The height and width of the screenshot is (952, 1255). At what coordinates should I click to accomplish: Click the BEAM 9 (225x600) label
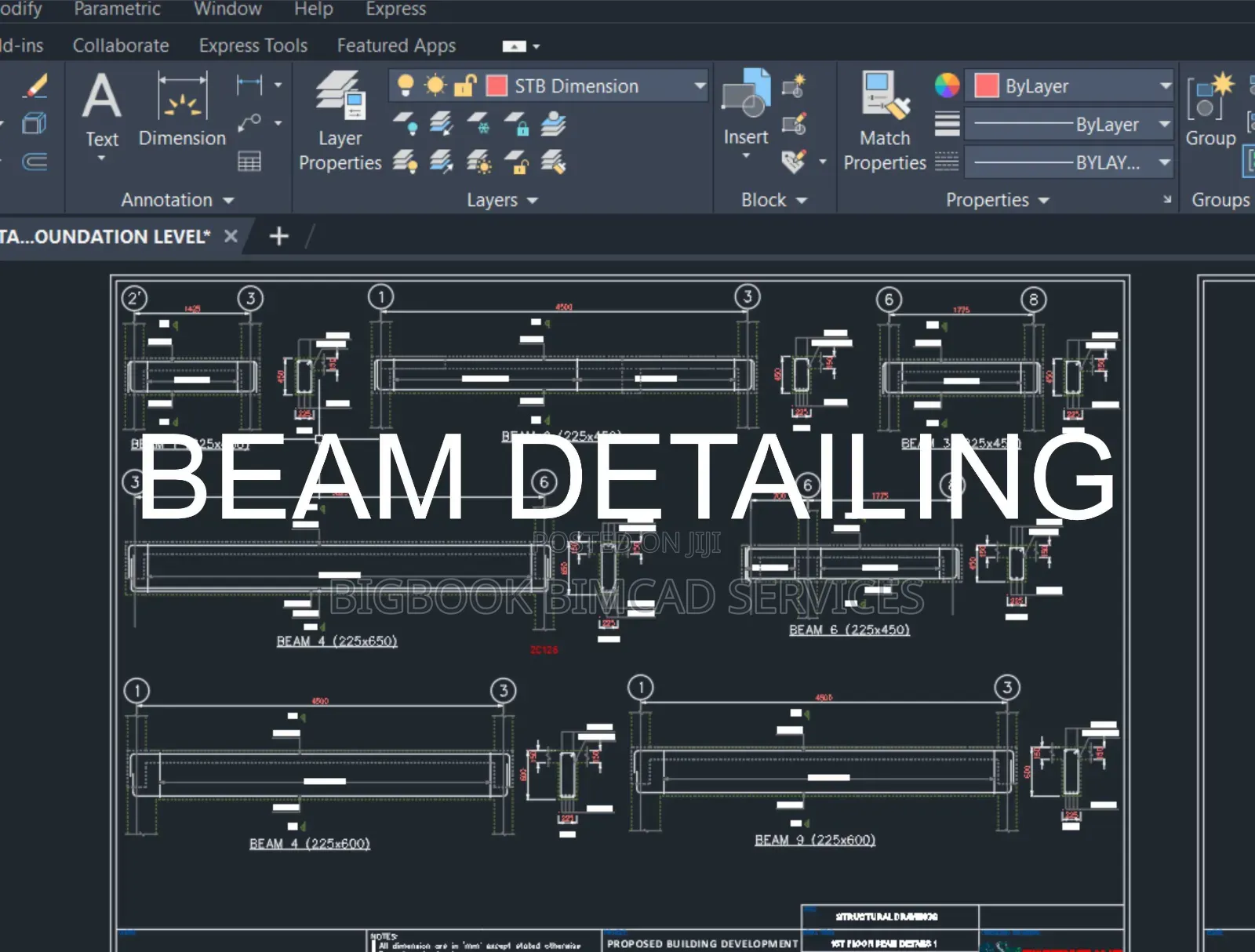(x=814, y=840)
